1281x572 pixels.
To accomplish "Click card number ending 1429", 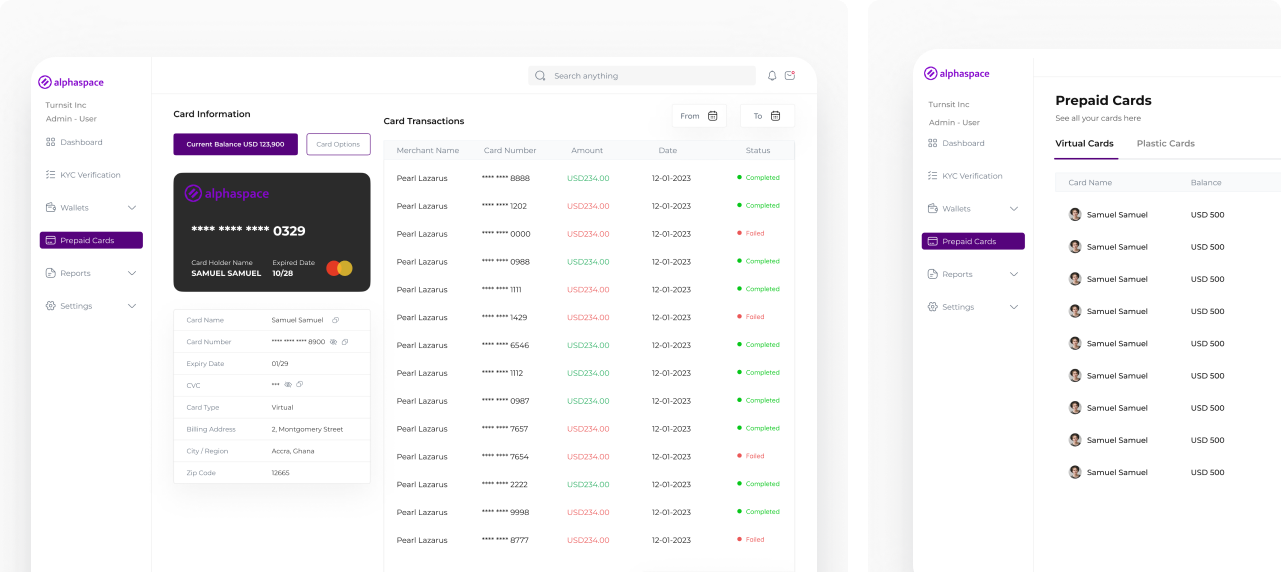I will 505,317.
